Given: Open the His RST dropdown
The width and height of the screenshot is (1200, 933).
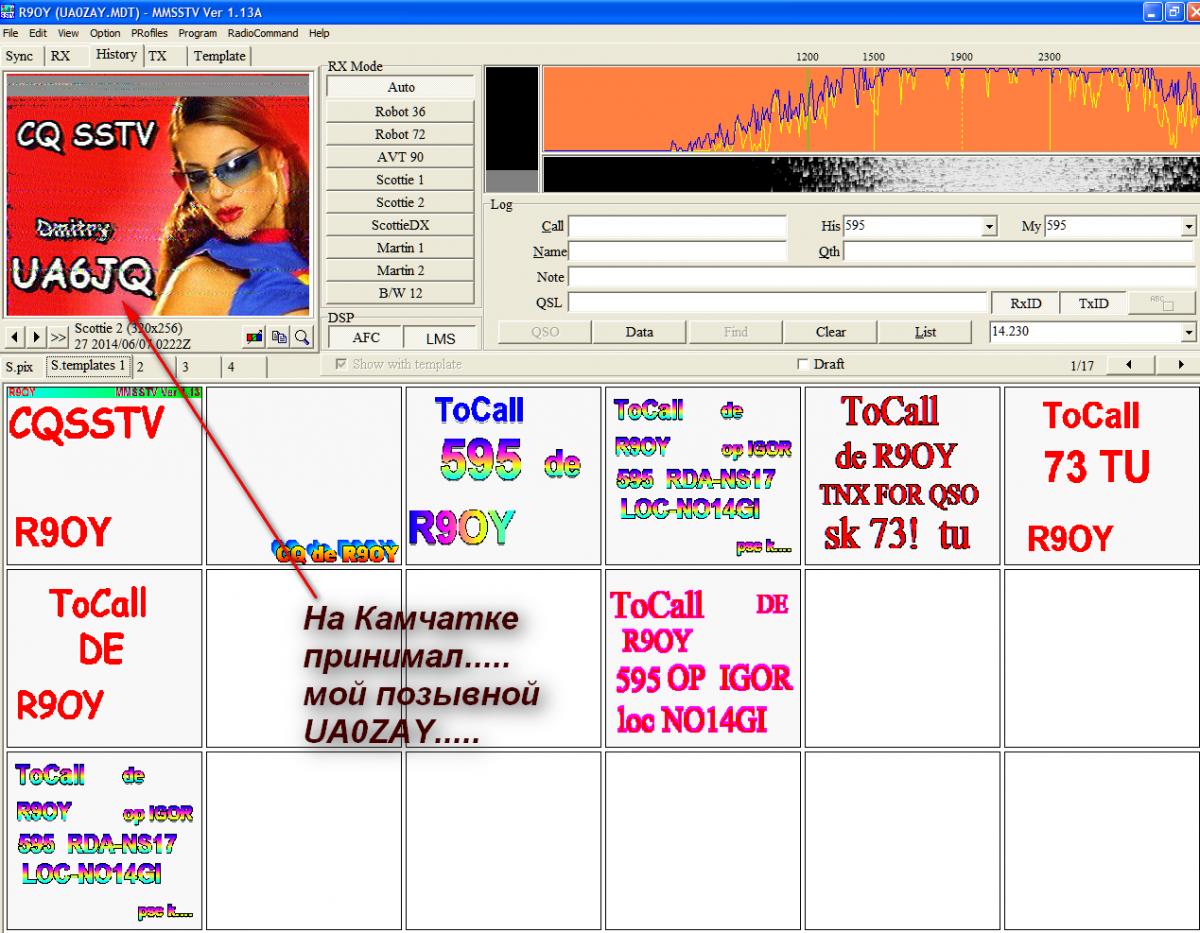Looking at the screenshot, I should click(x=989, y=227).
